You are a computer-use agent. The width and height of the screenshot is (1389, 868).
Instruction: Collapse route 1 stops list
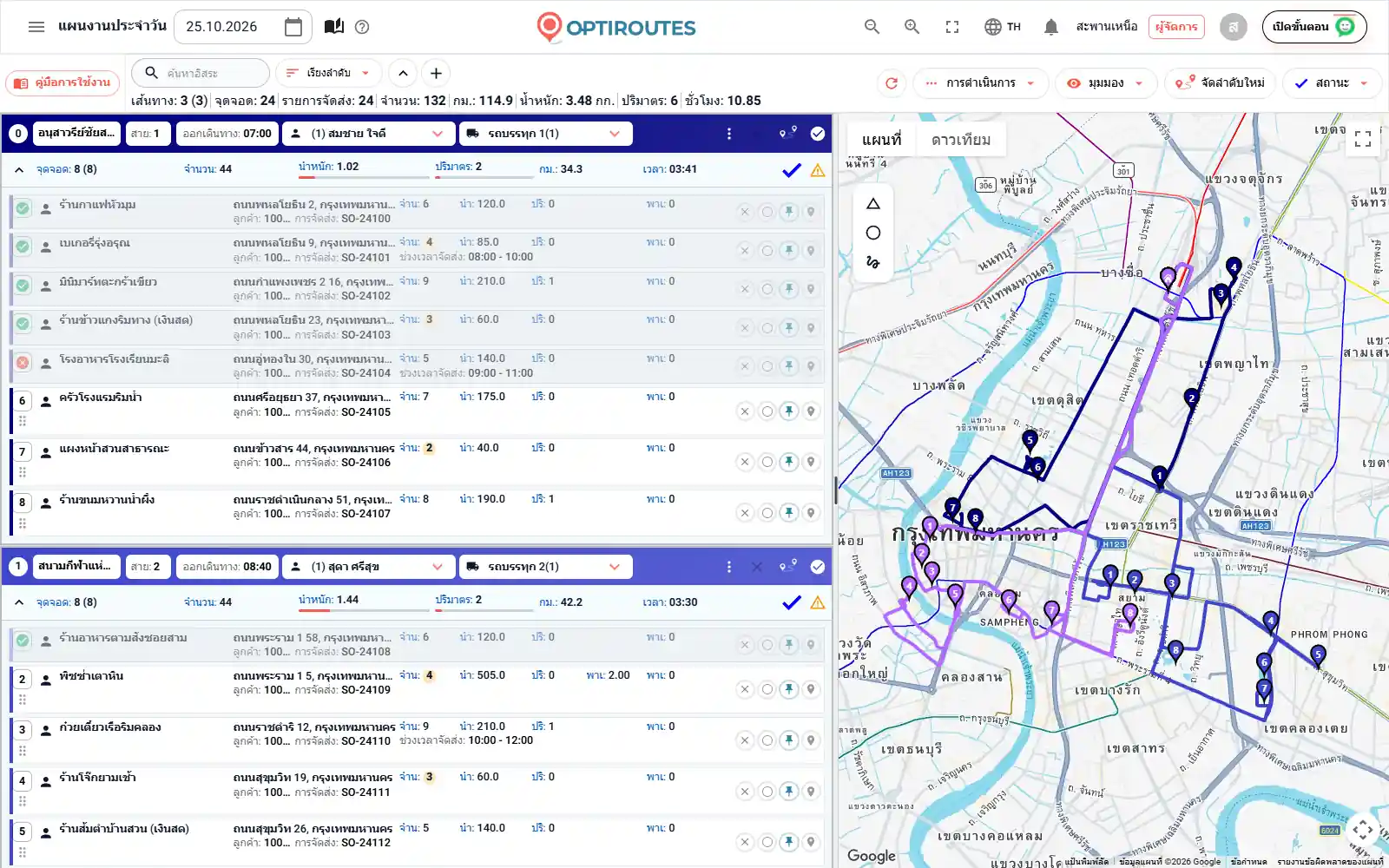tap(19, 602)
